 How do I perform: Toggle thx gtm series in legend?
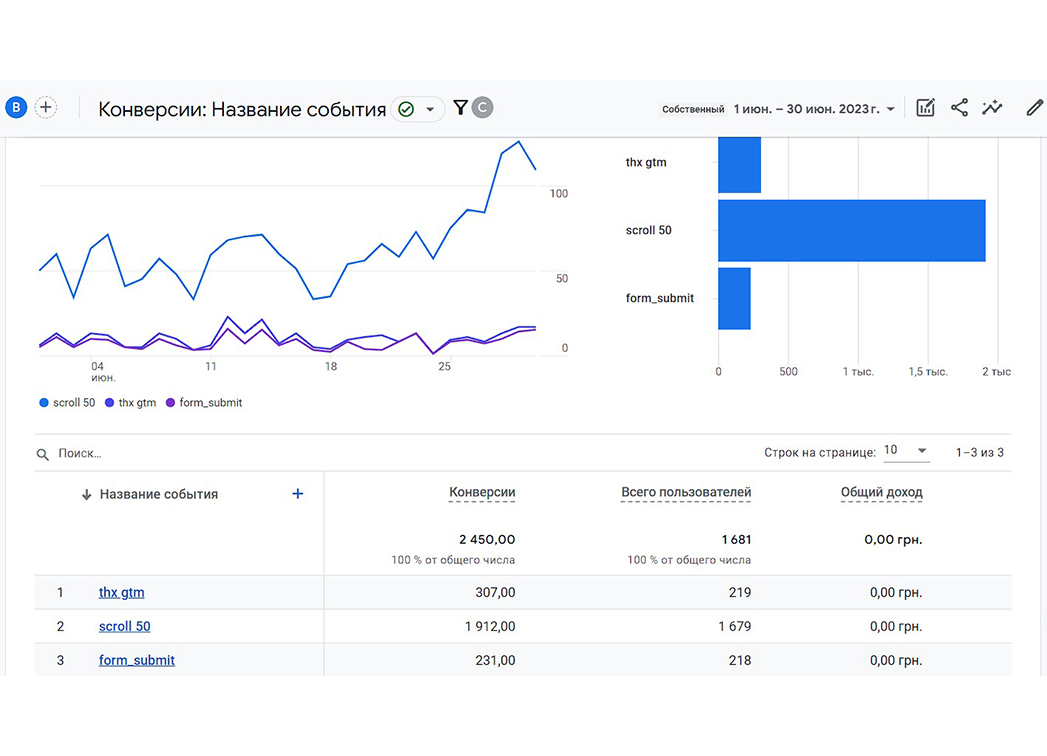130,403
